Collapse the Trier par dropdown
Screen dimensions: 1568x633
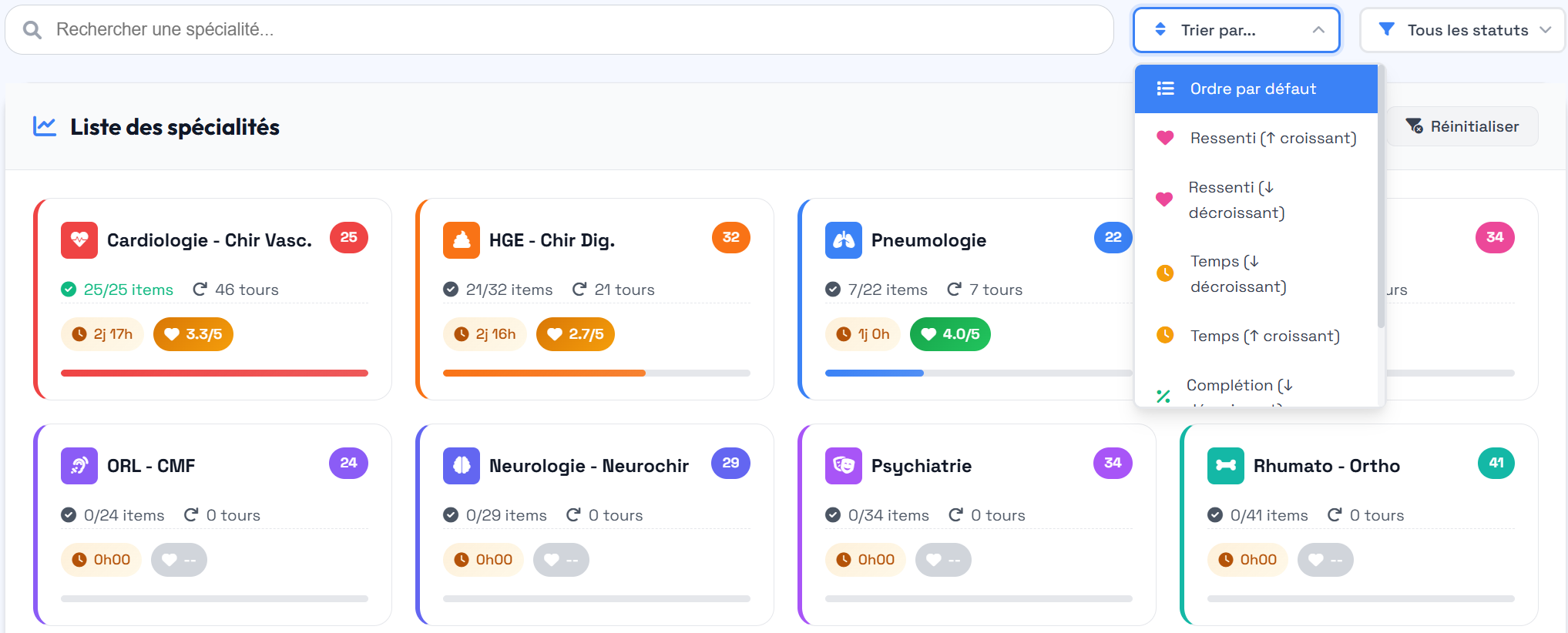coord(1236,30)
